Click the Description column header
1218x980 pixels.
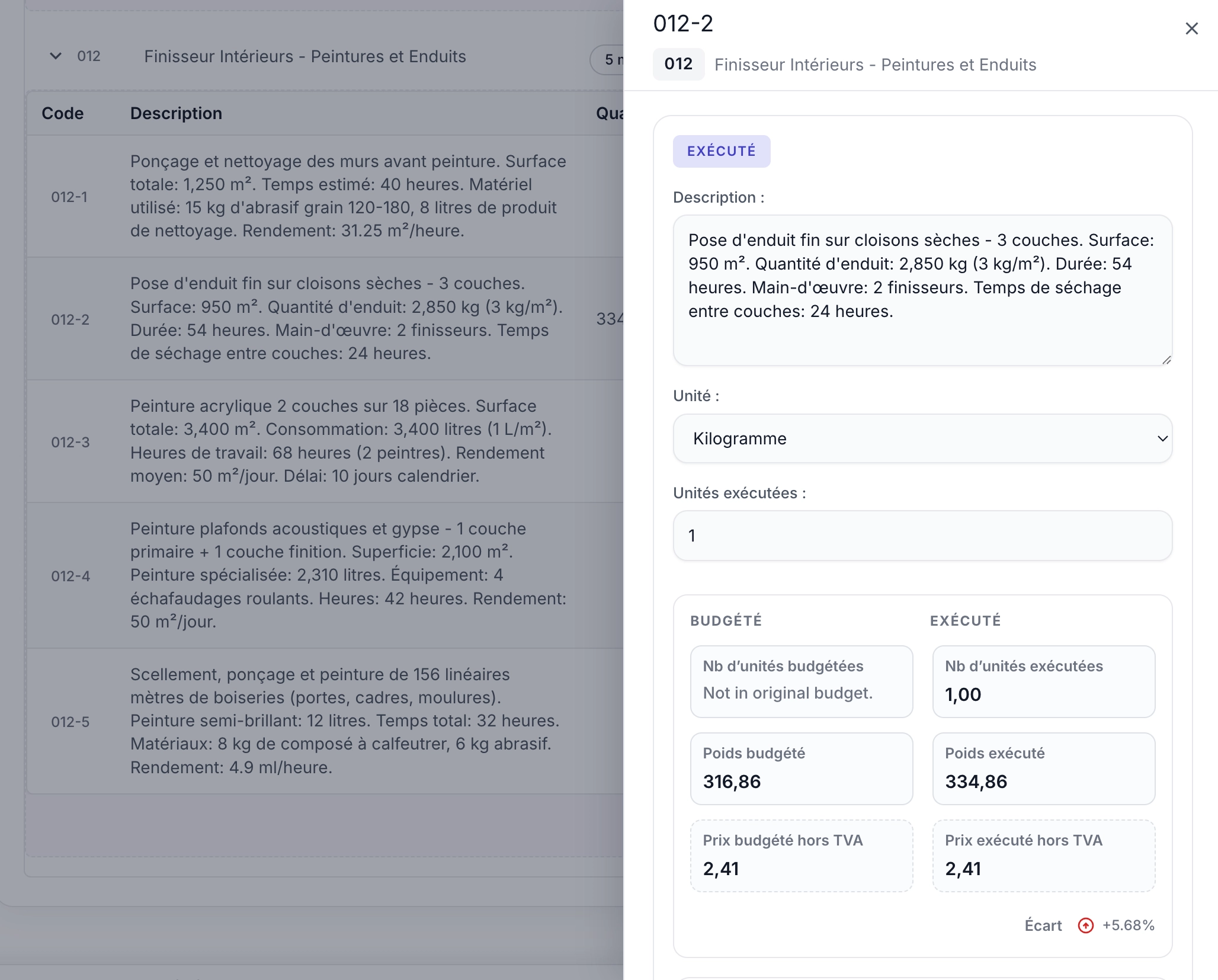tap(176, 113)
